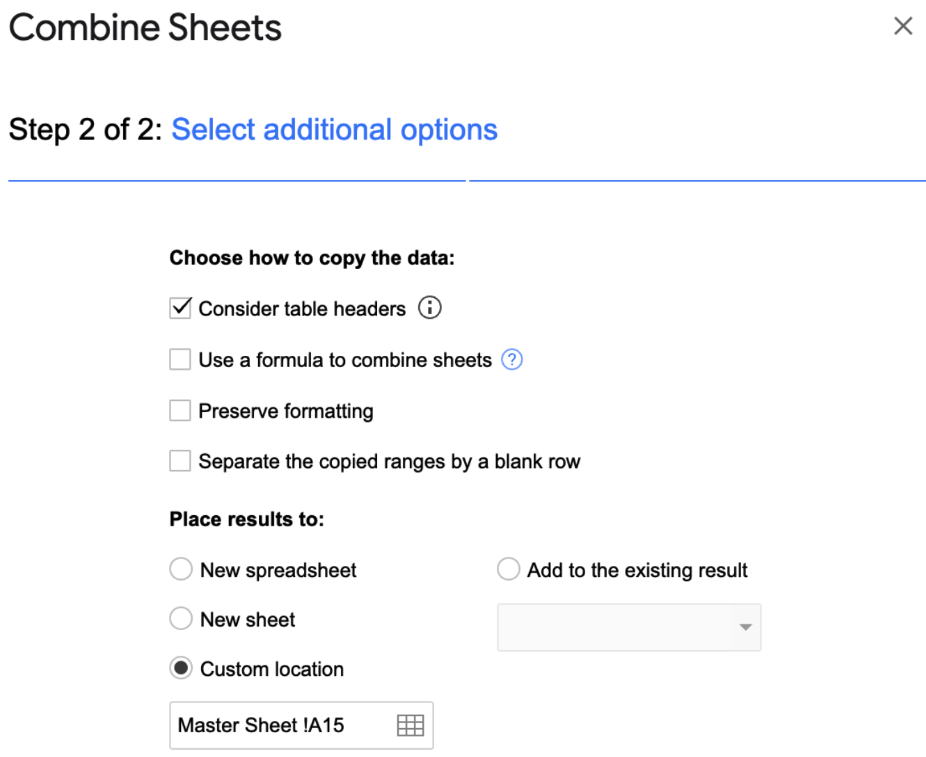Click the Step 2 of 2 label
The height and width of the screenshot is (757, 926).
pyautogui.click(x=80, y=129)
